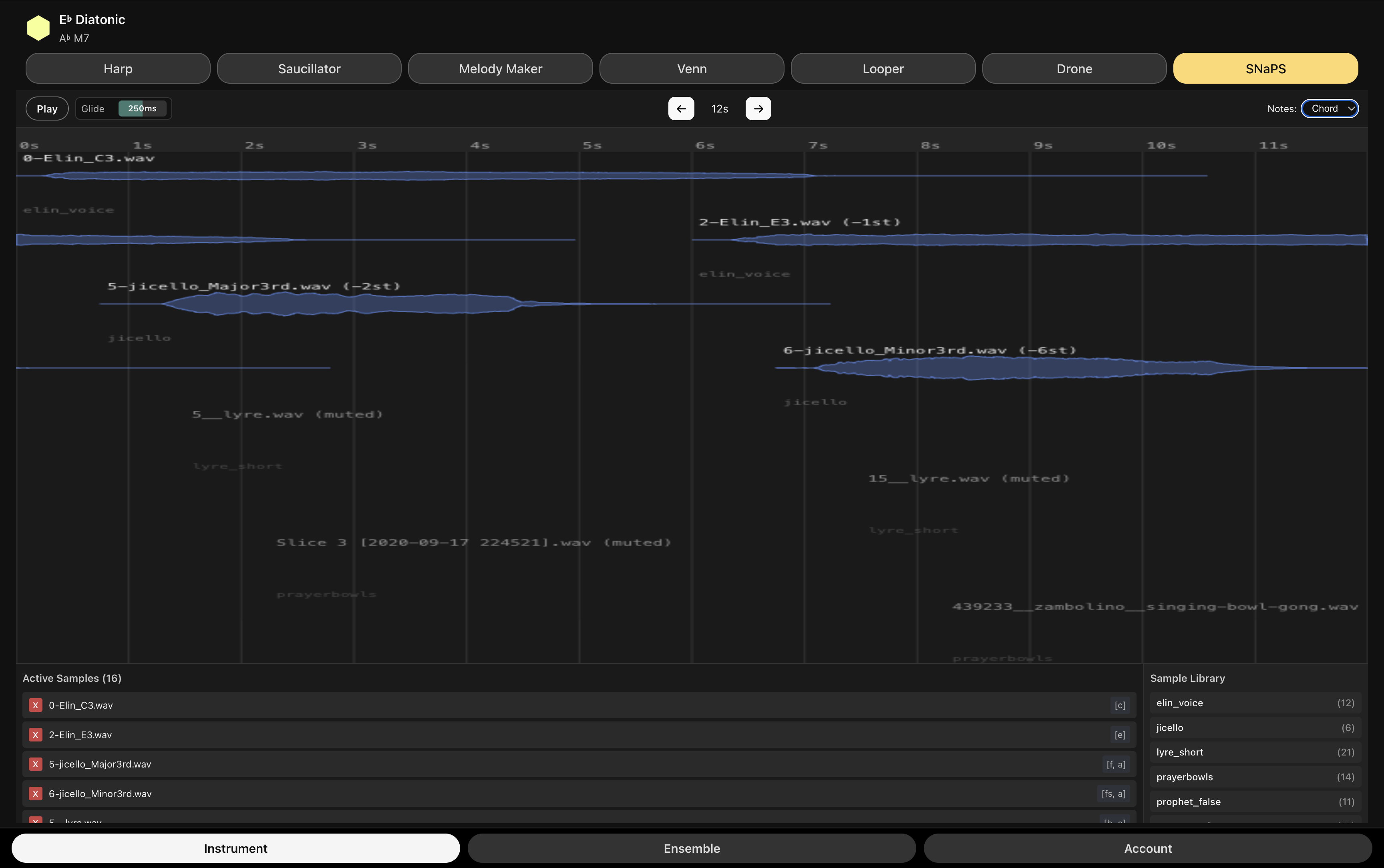Viewport: 1384px width, 868px height.
Task: Open the Notes Chord dropdown
Action: [1329, 108]
